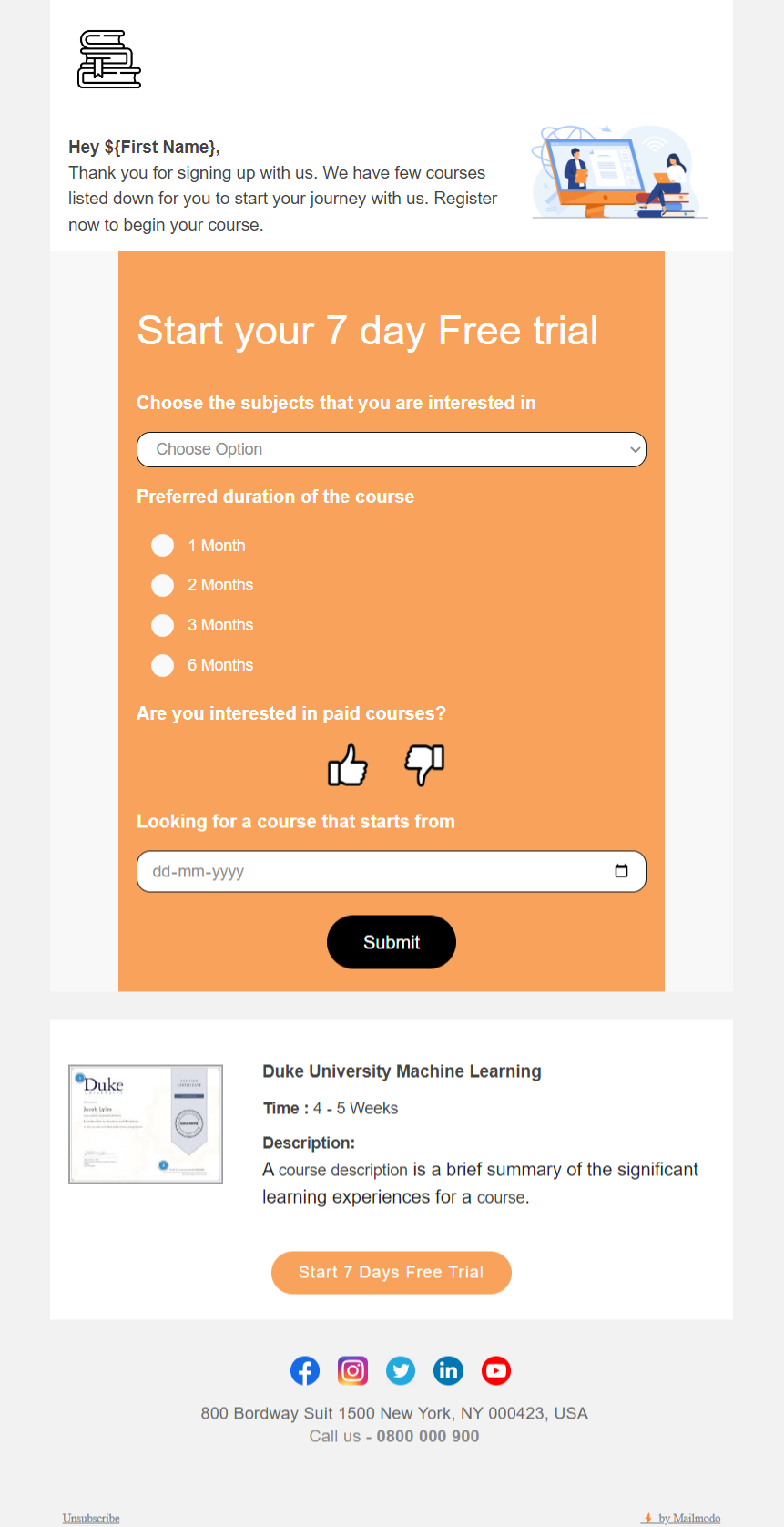Open the Unsubscribe link
Screen dimensions: 784x1527
pos(90,1518)
